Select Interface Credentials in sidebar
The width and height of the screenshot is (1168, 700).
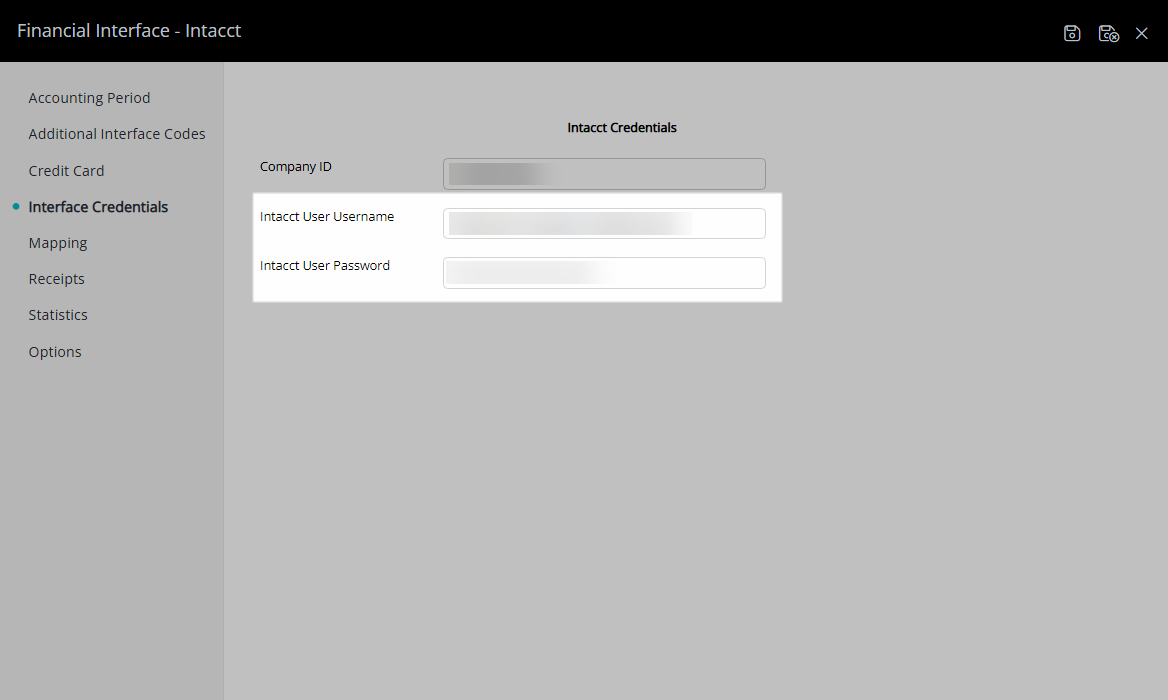tap(98, 207)
